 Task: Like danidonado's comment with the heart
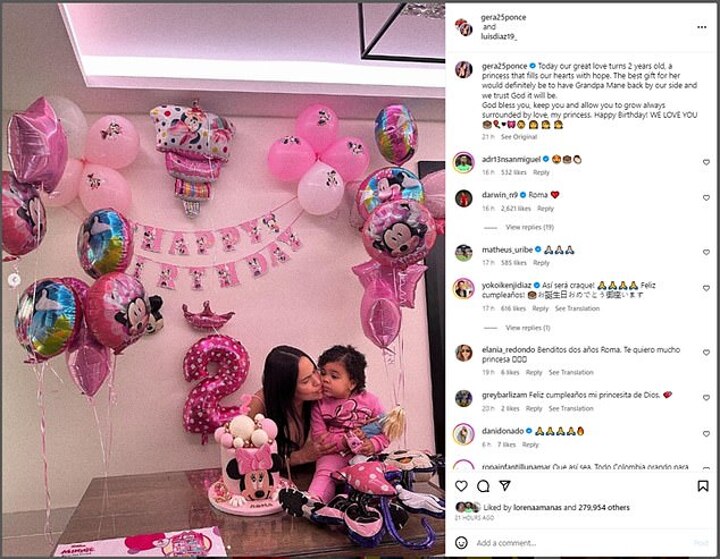tap(706, 434)
